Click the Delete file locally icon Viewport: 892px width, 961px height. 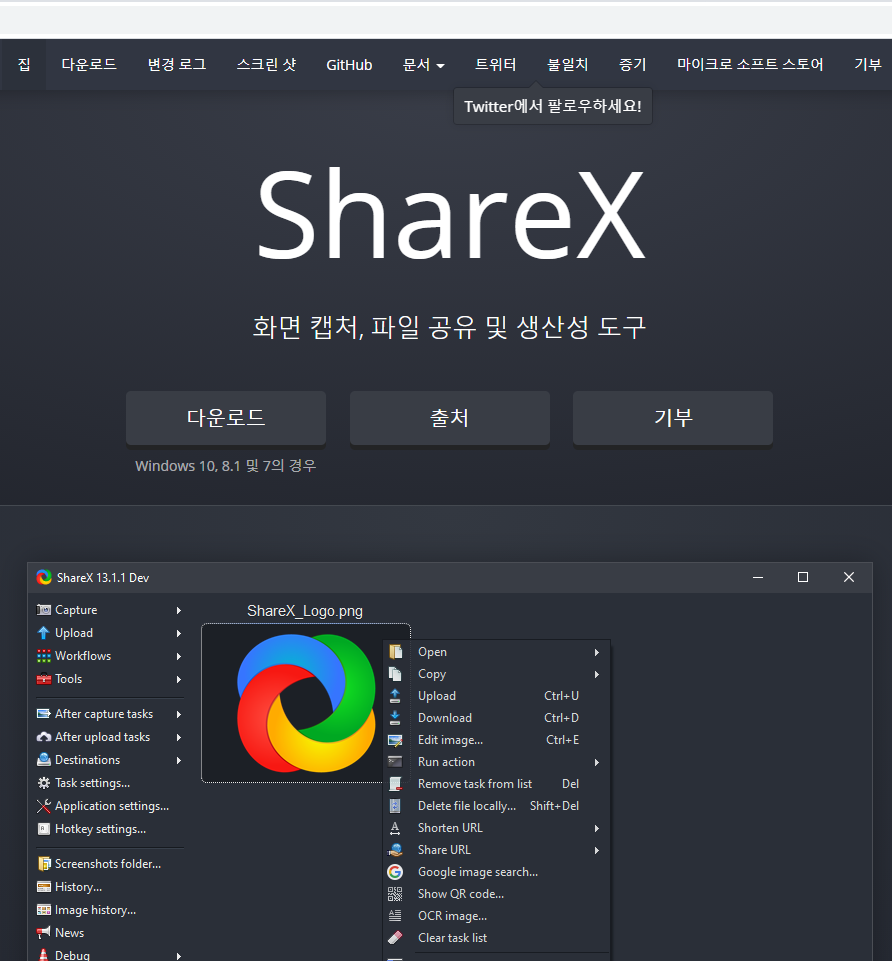tap(395, 806)
